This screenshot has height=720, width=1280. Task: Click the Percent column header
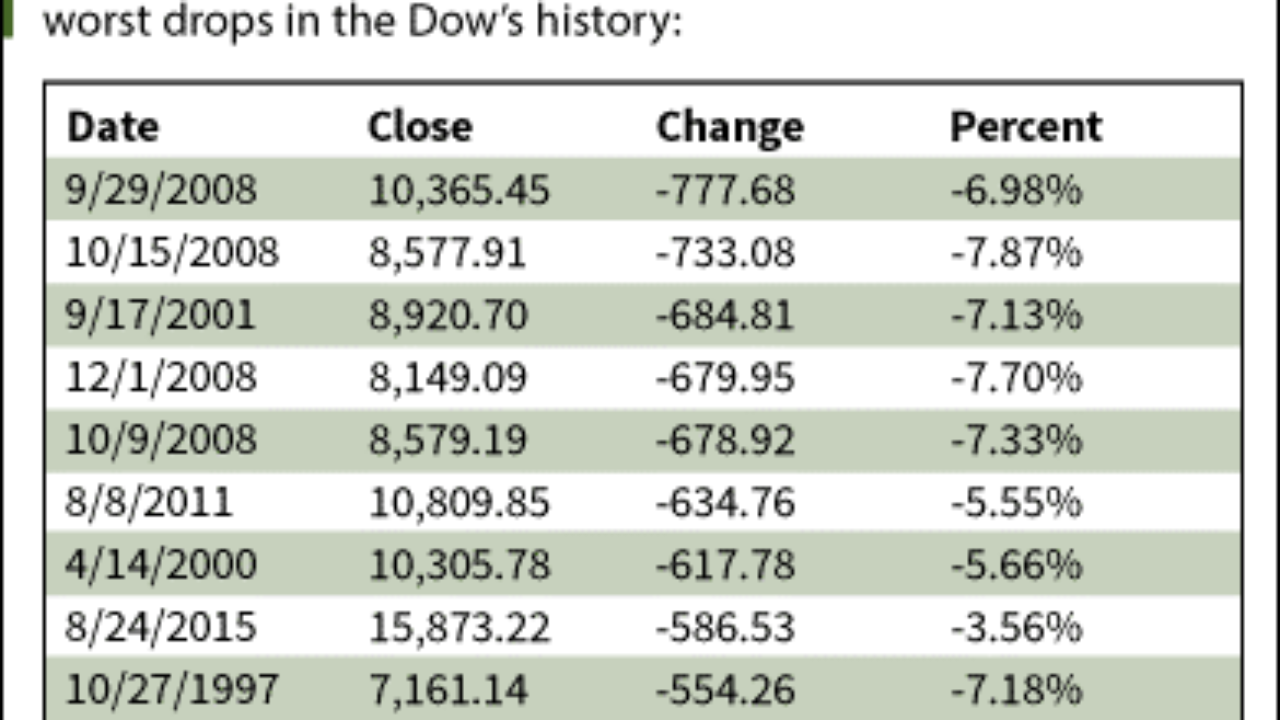(1025, 127)
